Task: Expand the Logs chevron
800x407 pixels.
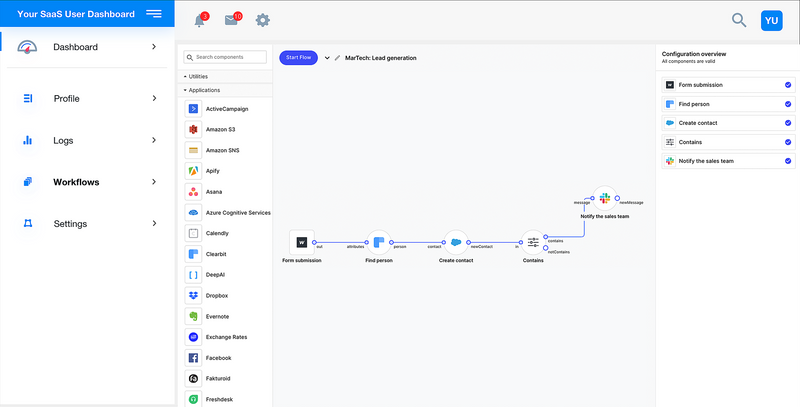Action: [x=154, y=140]
